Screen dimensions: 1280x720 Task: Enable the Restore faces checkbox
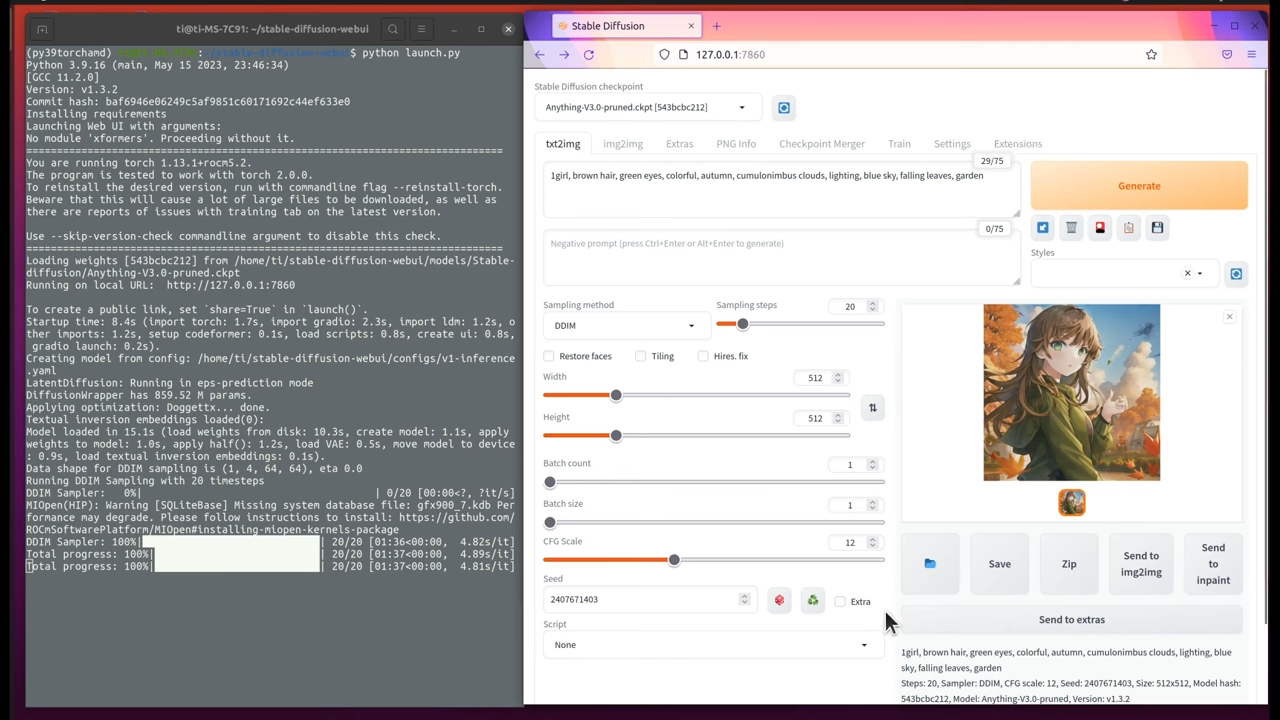549,356
